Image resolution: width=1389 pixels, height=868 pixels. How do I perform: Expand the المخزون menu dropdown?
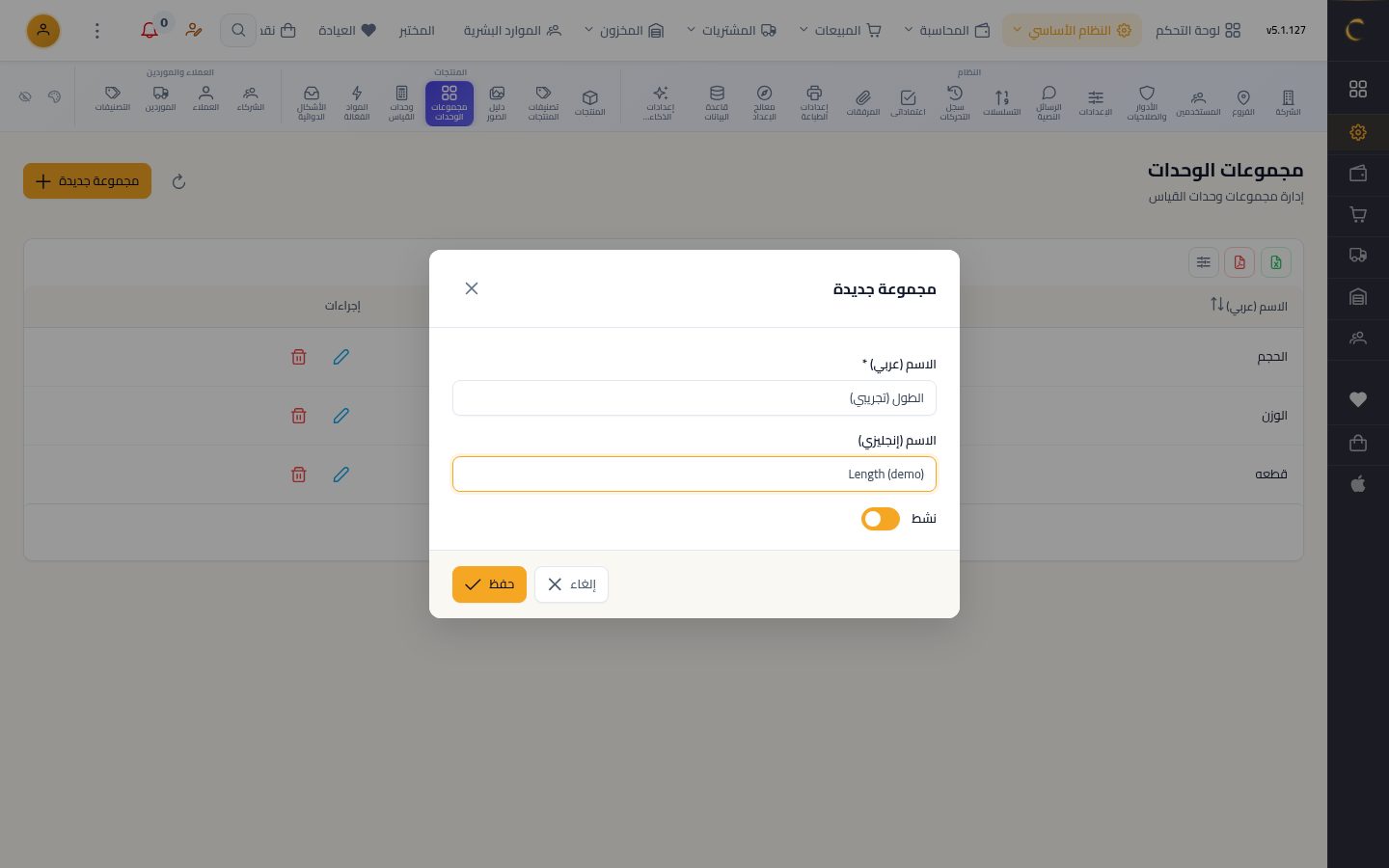coord(624,31)
